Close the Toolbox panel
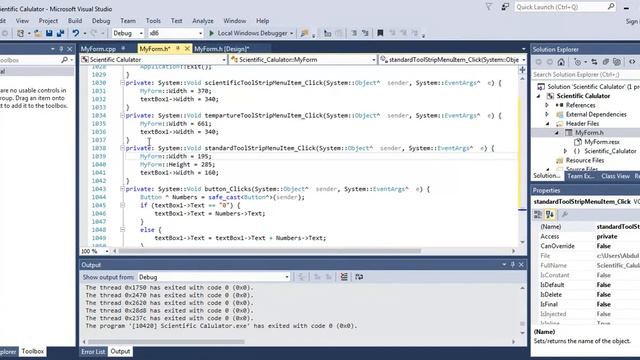Image resolution: width=640 pixels, height=360 pixels. click(69, 49)
